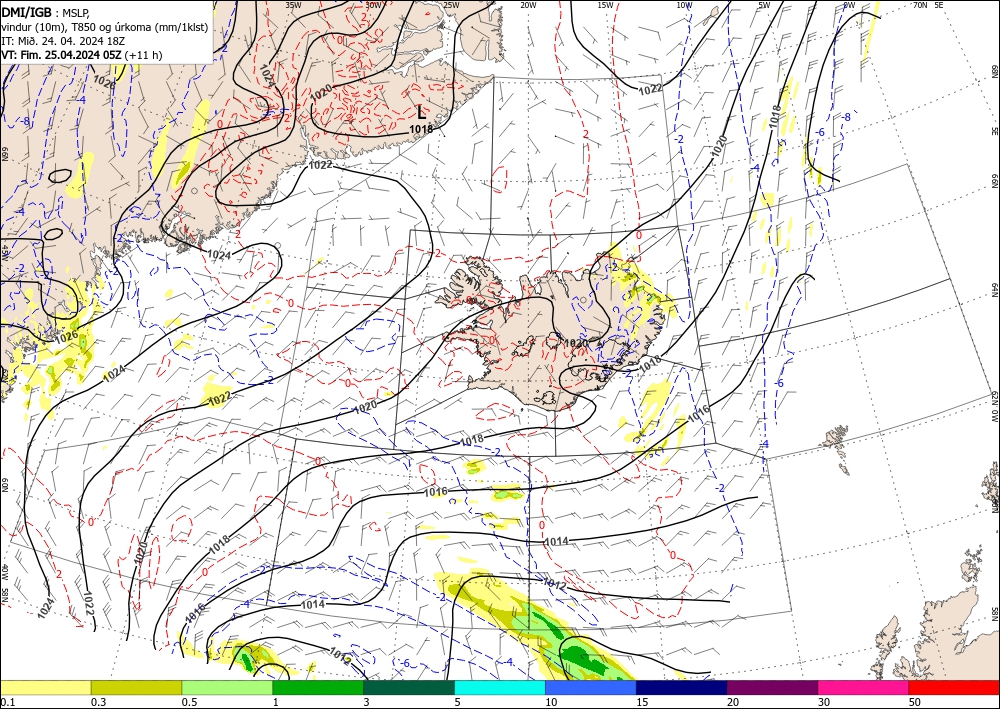The height and width of the screenshot is (709, 1000).
Task: Click the red above-50 legend swatch
Action: point(954,687)
